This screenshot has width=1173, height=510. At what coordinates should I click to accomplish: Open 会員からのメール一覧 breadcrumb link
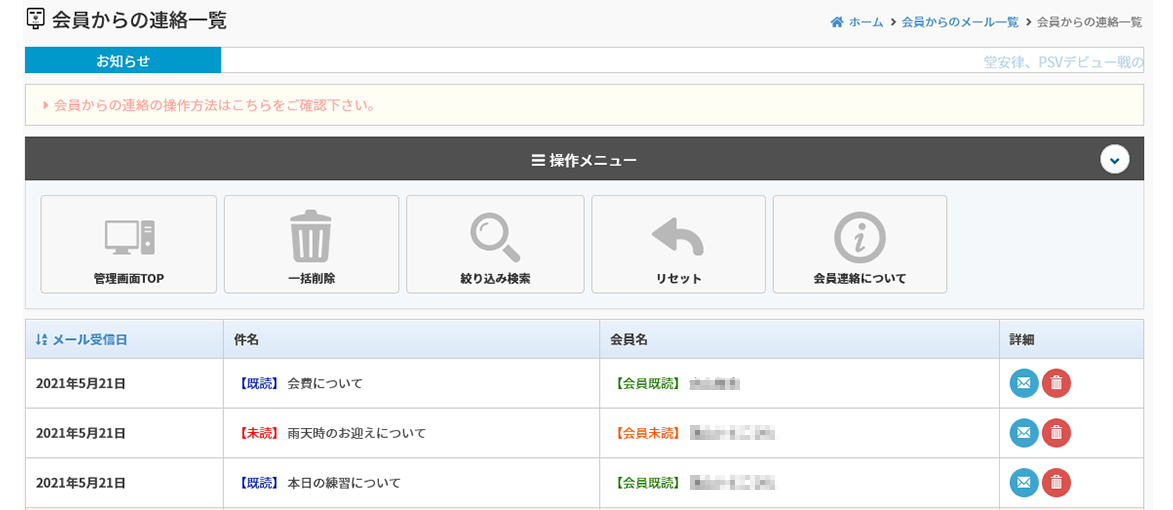point(960,22)
